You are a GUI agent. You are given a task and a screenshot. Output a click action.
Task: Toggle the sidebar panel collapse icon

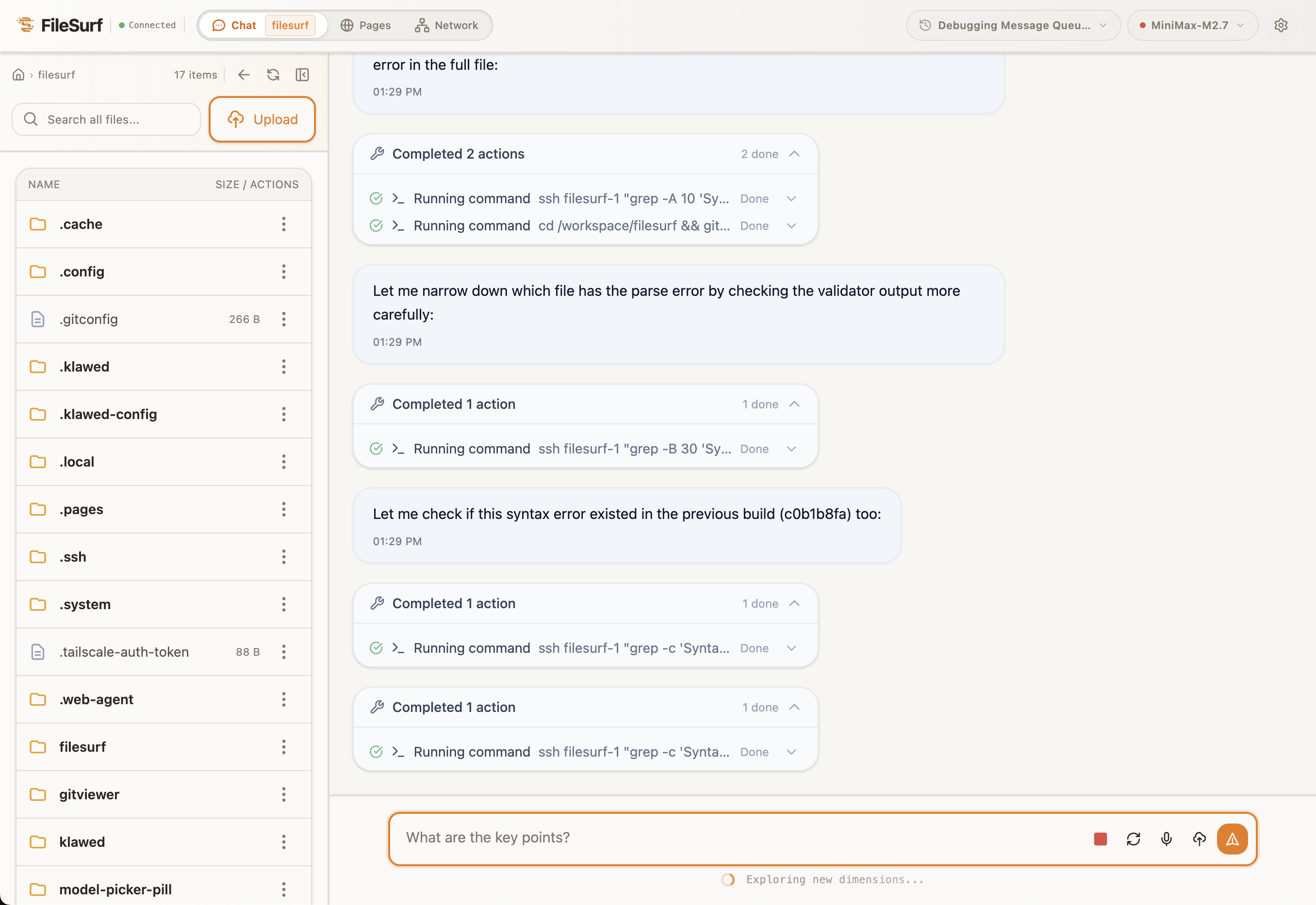pyautogui.click(x=302, y=75)
